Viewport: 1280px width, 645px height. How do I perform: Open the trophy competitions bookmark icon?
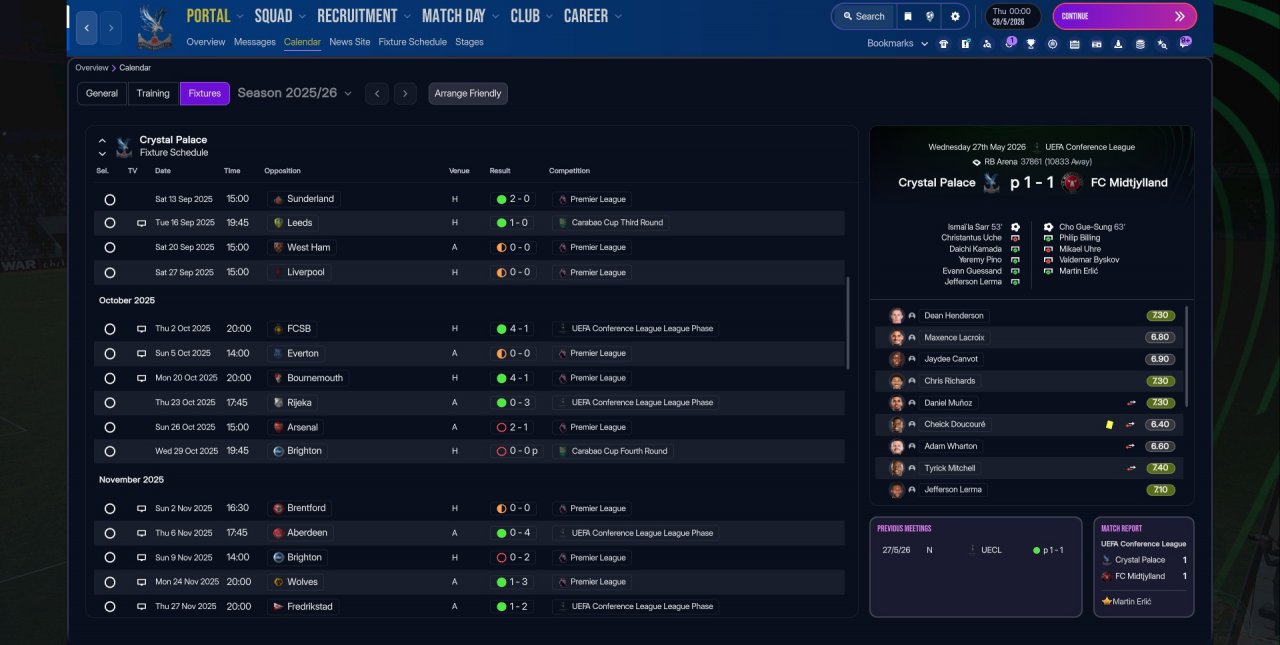tap(1030, 44)
